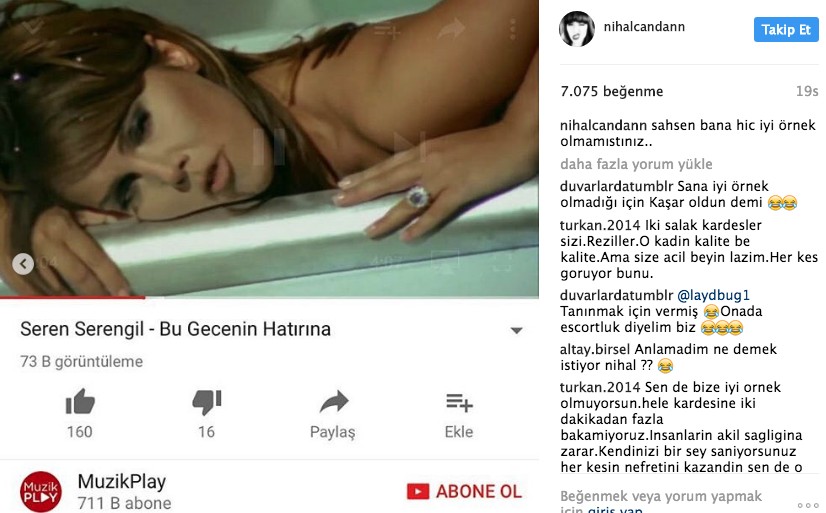Expand the video description arrow
Image resolution: width=826 pixels, height=513 pixels.
pos(516,330)
